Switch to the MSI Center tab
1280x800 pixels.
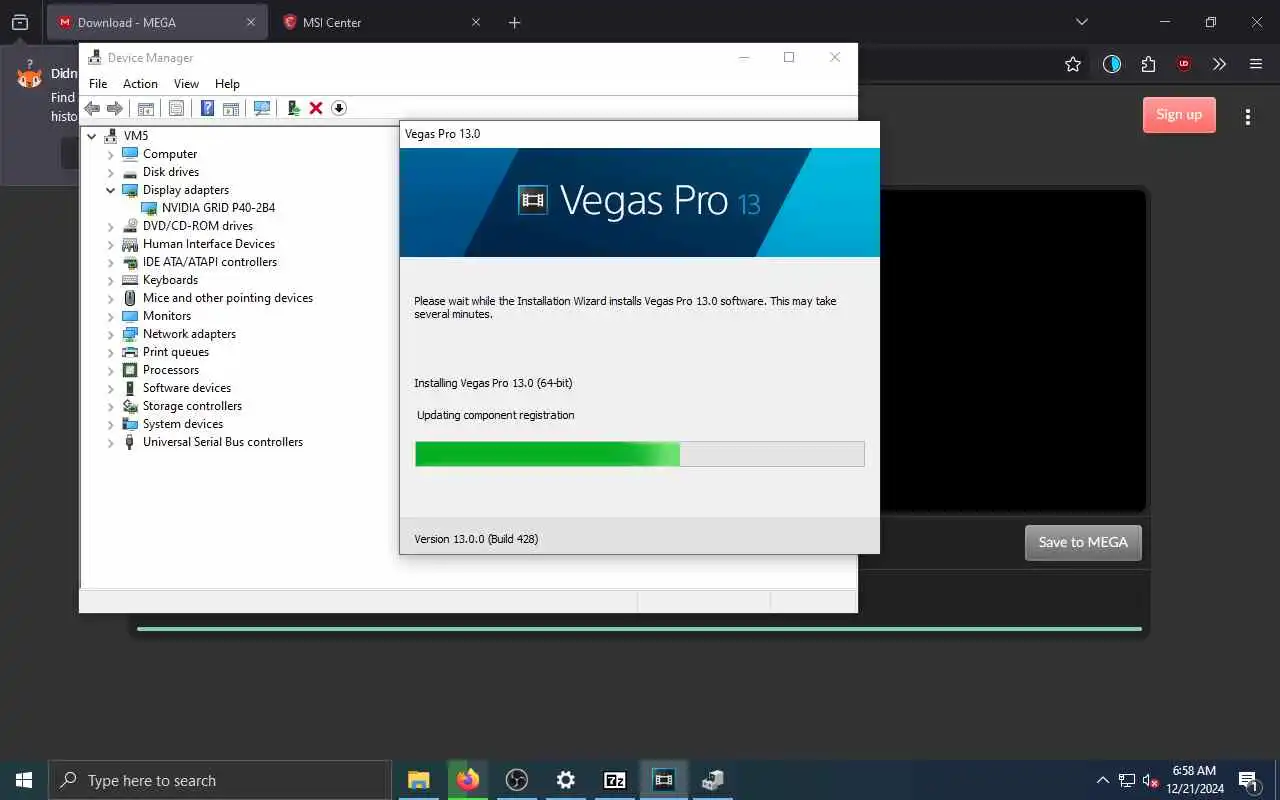pyautogui.click(x=380, y=22)
